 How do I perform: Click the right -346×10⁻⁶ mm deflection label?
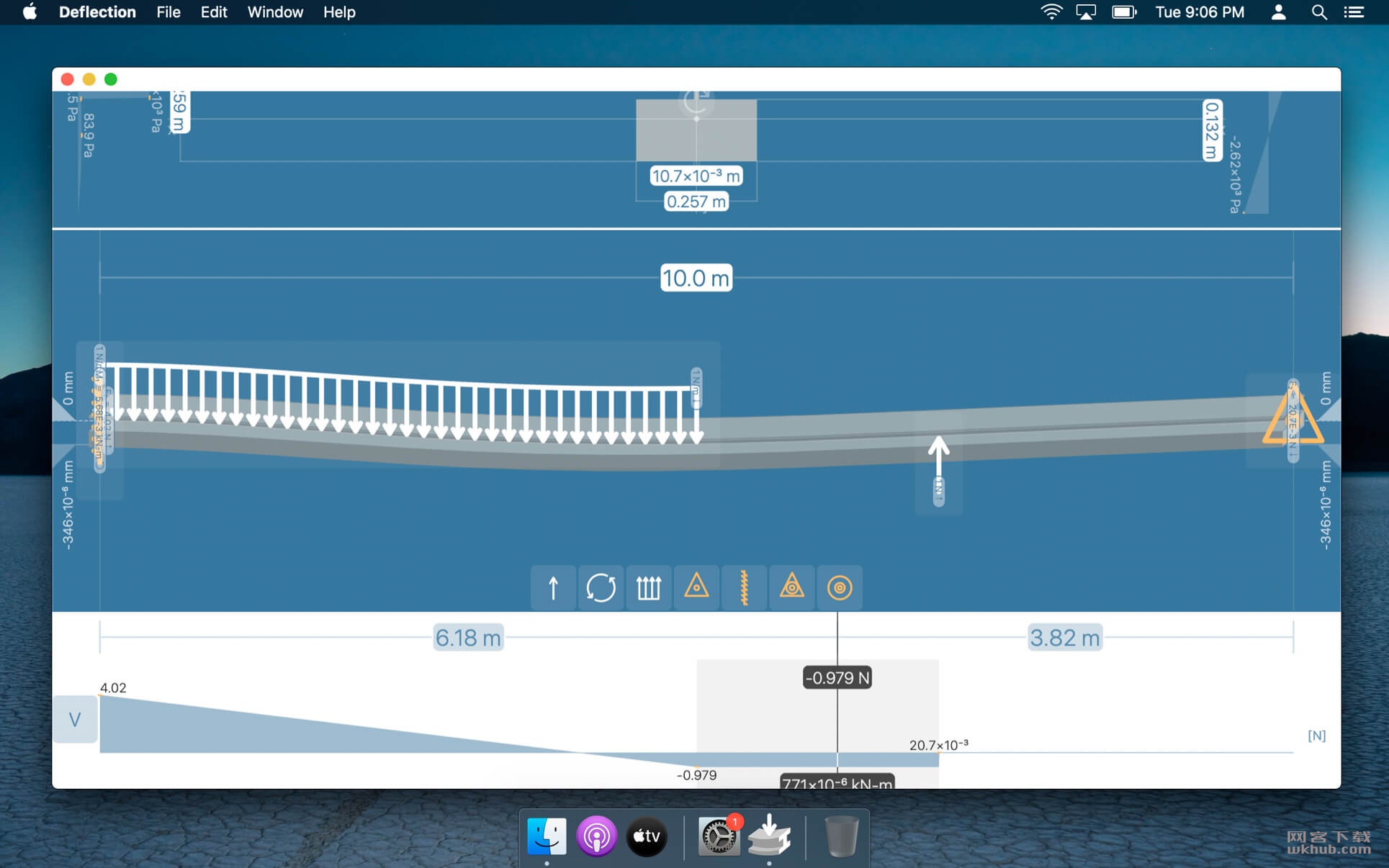pos(1326,506)
